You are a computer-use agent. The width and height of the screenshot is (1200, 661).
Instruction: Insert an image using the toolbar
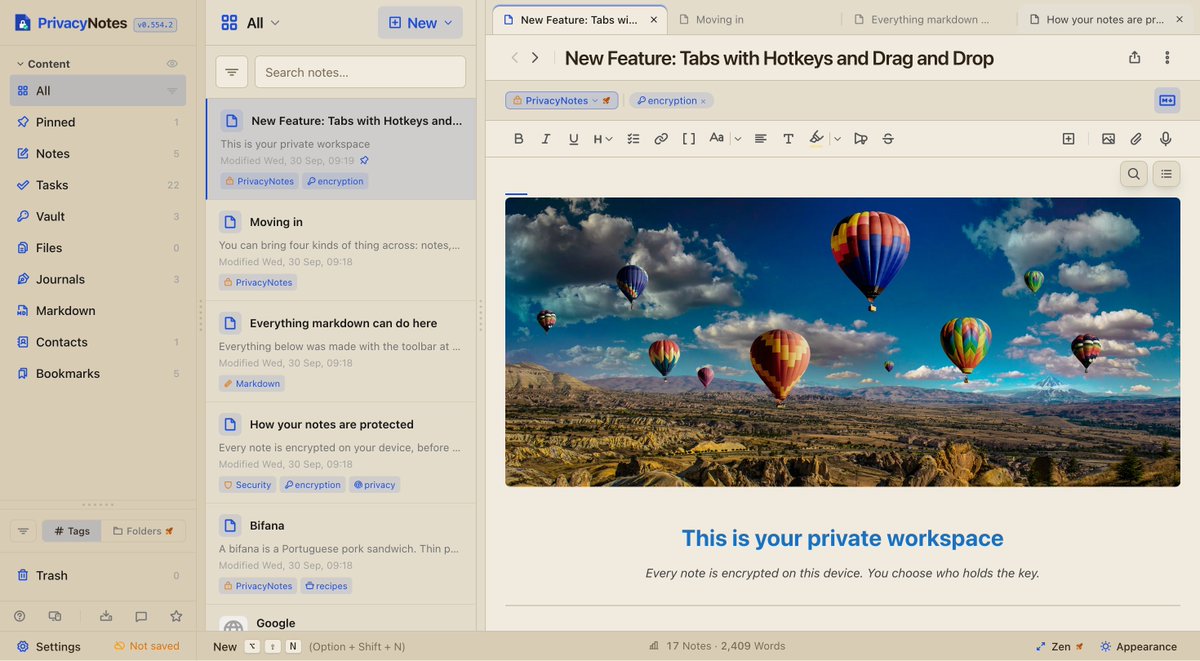(1108, 139)
